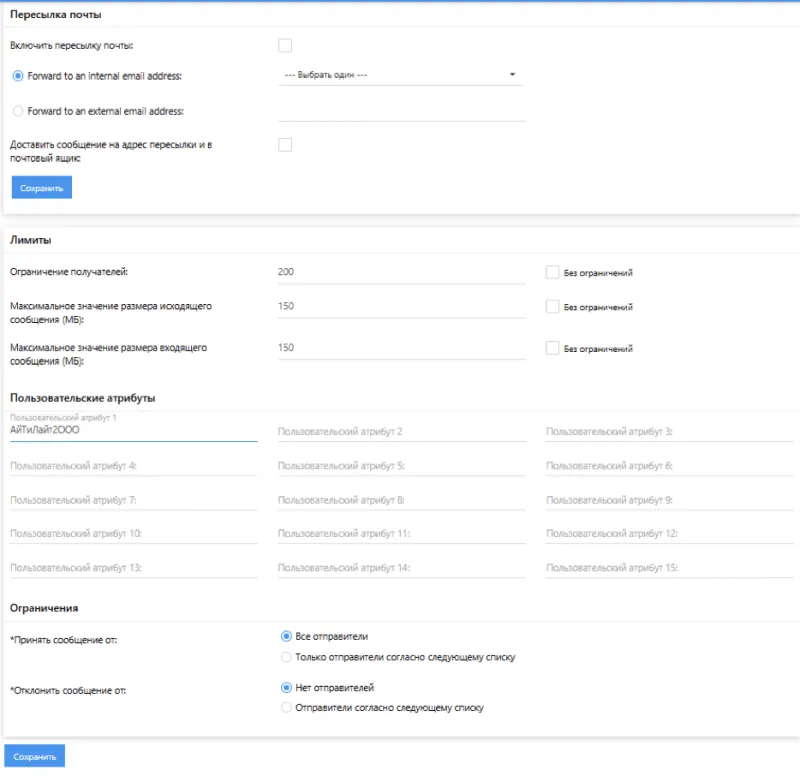Select 'Только отправители согласно следующему списку' radio
This screenshot has height=776, width=800.
pos(287,657)
